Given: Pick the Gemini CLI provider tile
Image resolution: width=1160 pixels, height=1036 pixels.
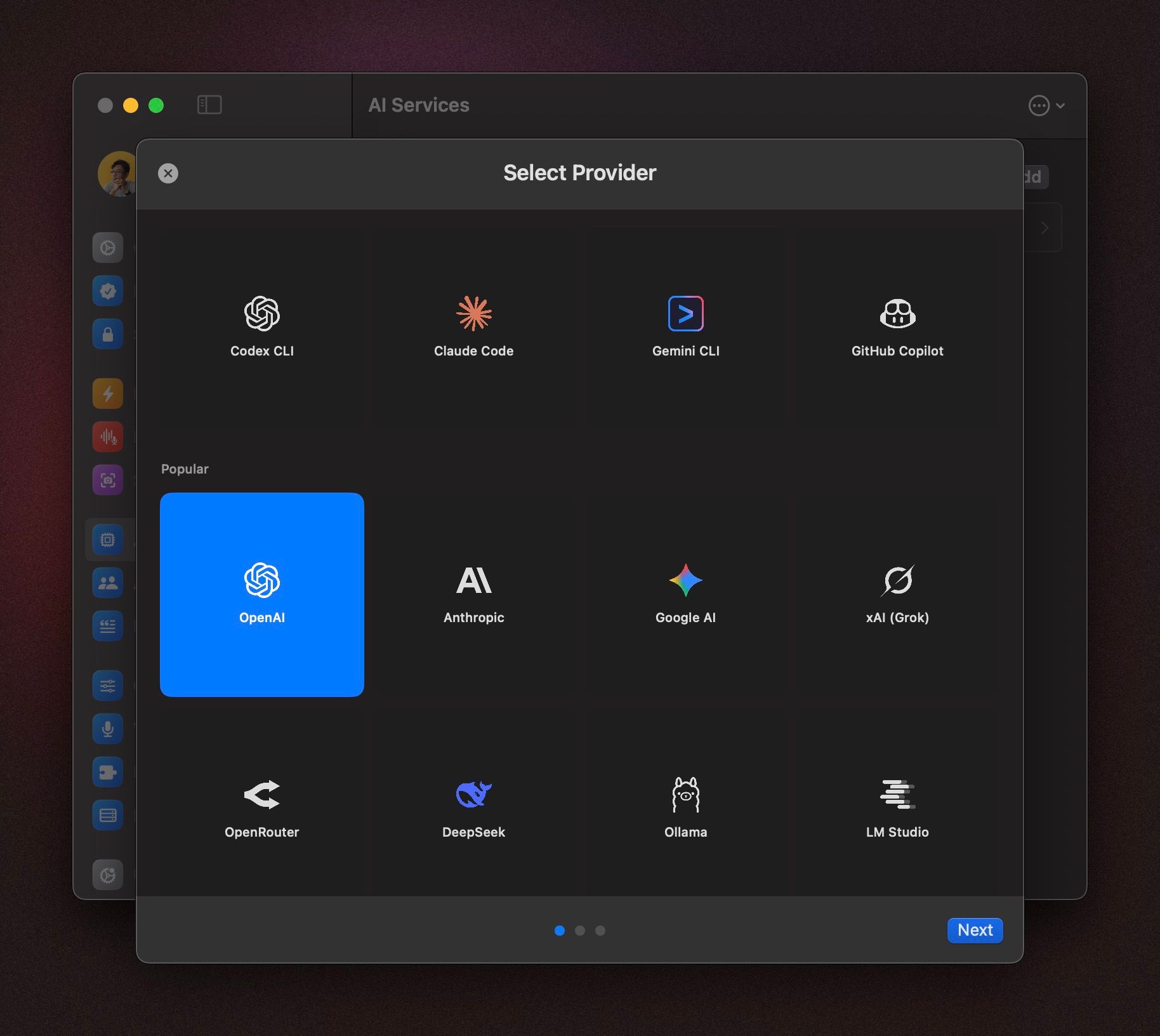Looking at the screenshot, I should [x=685, y=327].
